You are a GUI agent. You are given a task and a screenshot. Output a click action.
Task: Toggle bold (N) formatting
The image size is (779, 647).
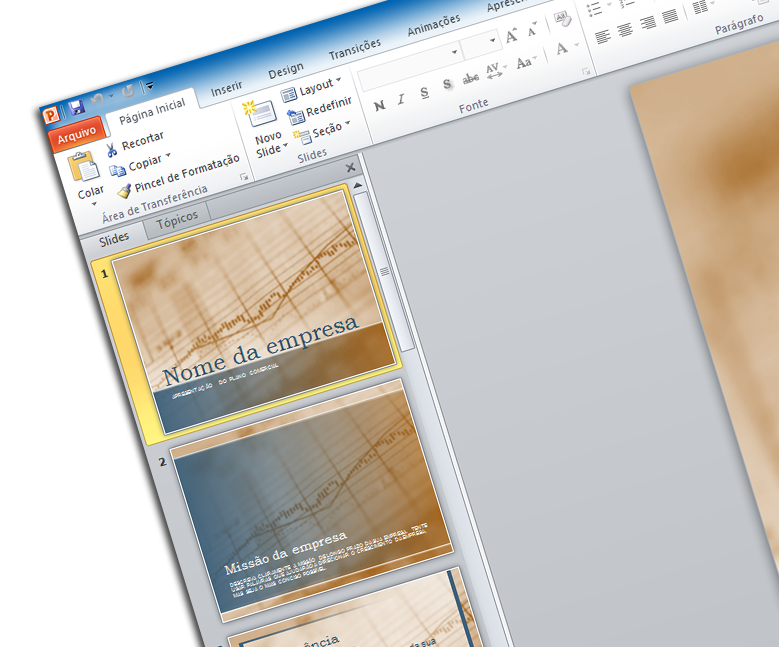click(x=379, y=105)
